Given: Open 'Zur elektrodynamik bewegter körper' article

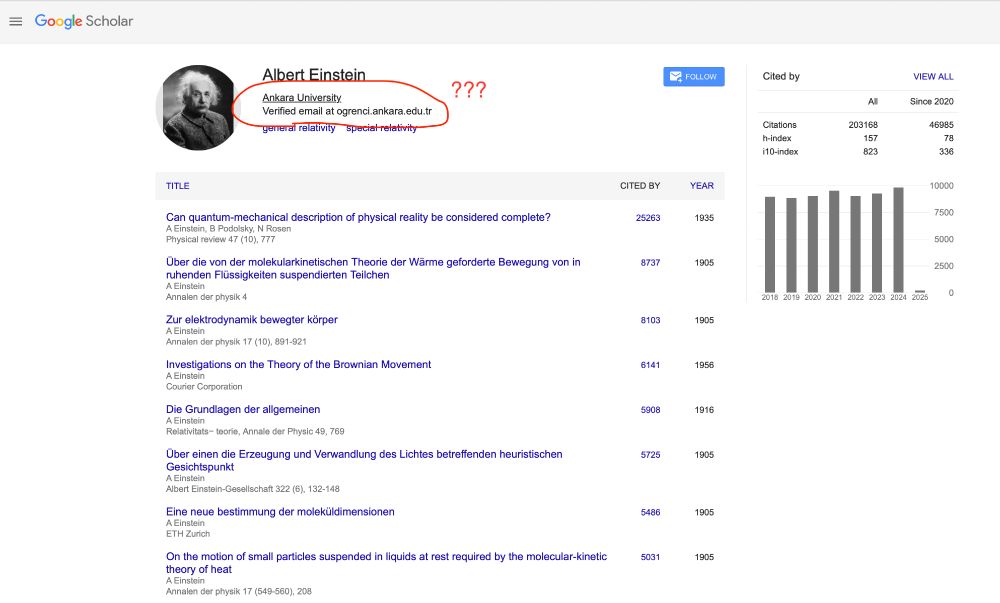Looking at the screenshot, I should point(252,320).
